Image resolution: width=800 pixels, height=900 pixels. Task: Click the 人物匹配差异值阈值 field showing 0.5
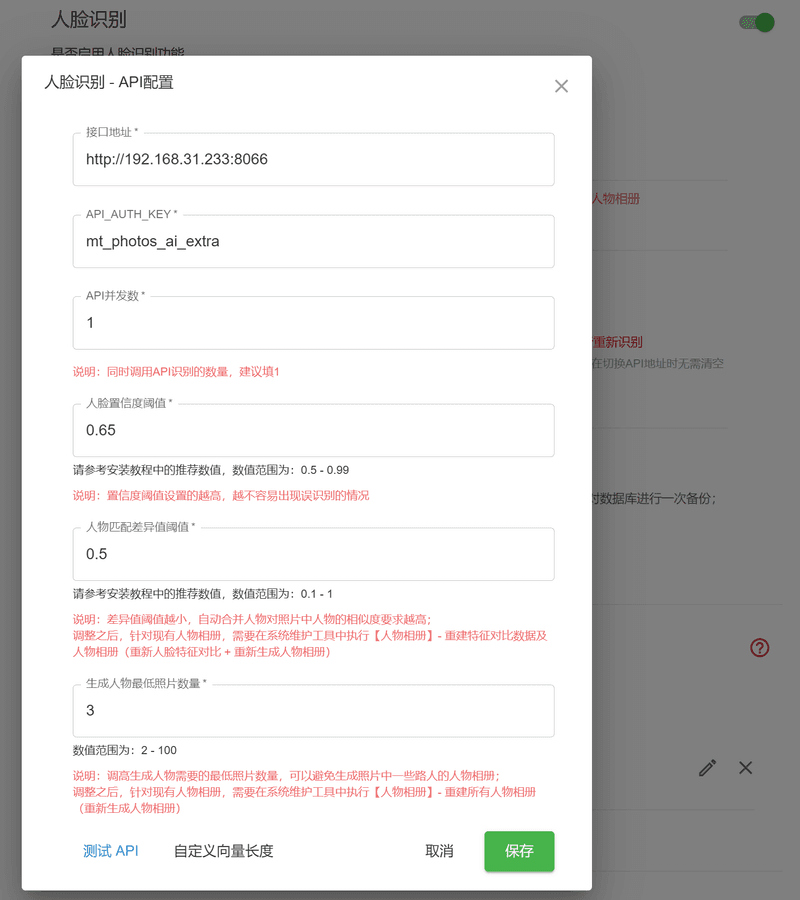pyautogui.click(x=313, y=554)
